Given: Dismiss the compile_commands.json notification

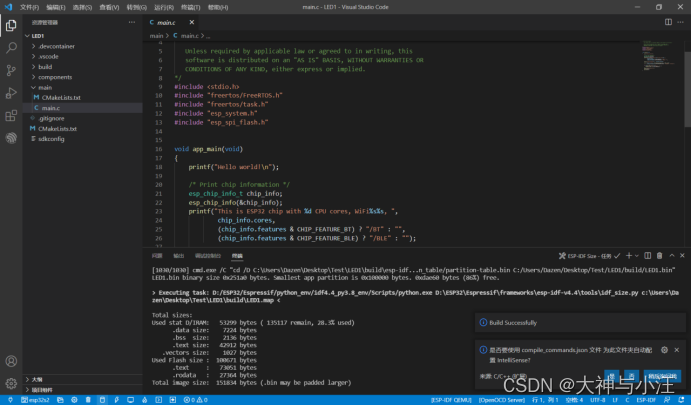Looking at the screenshot, I should (677, 350).
